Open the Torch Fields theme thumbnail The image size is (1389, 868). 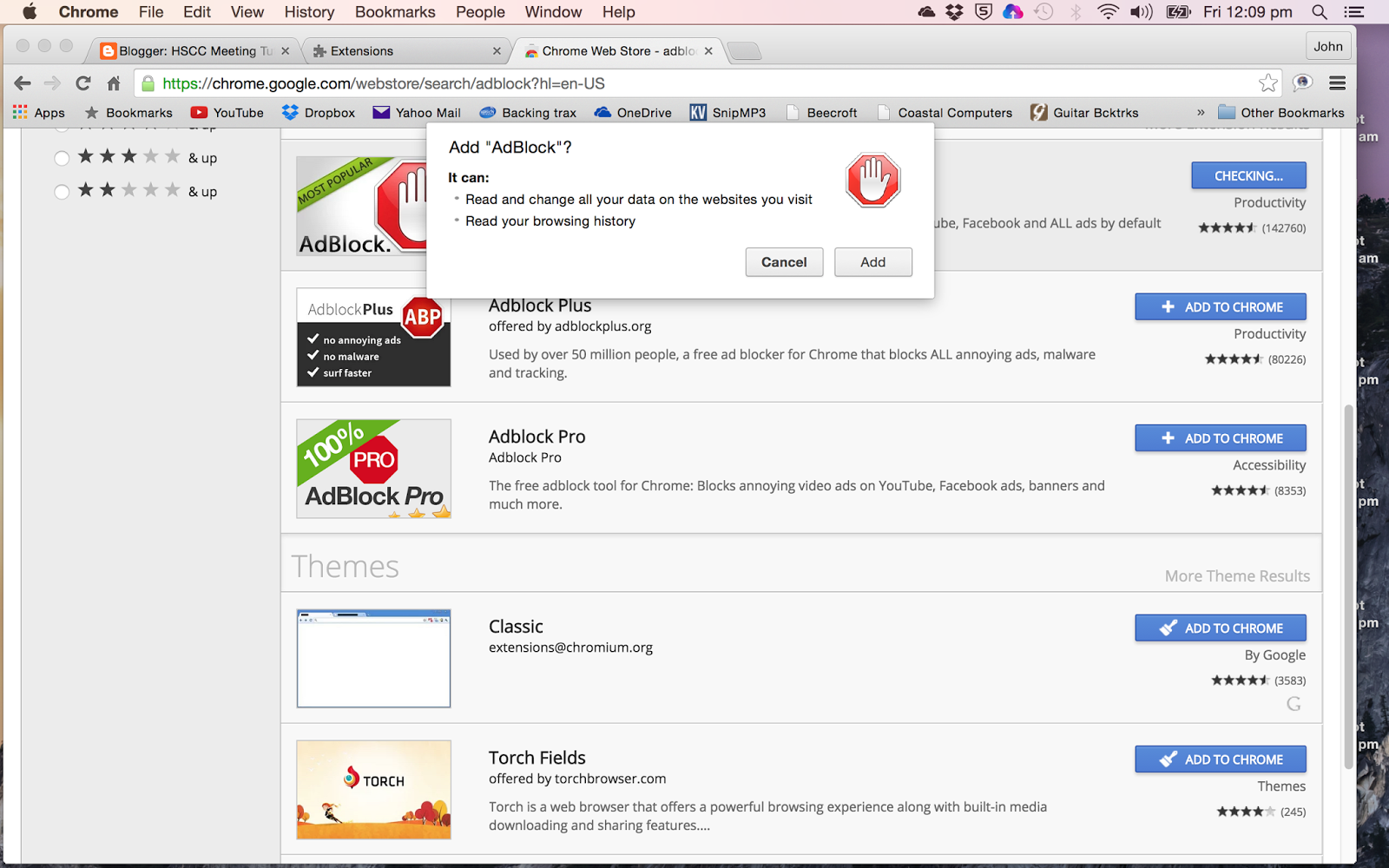[x=373, y=790]
